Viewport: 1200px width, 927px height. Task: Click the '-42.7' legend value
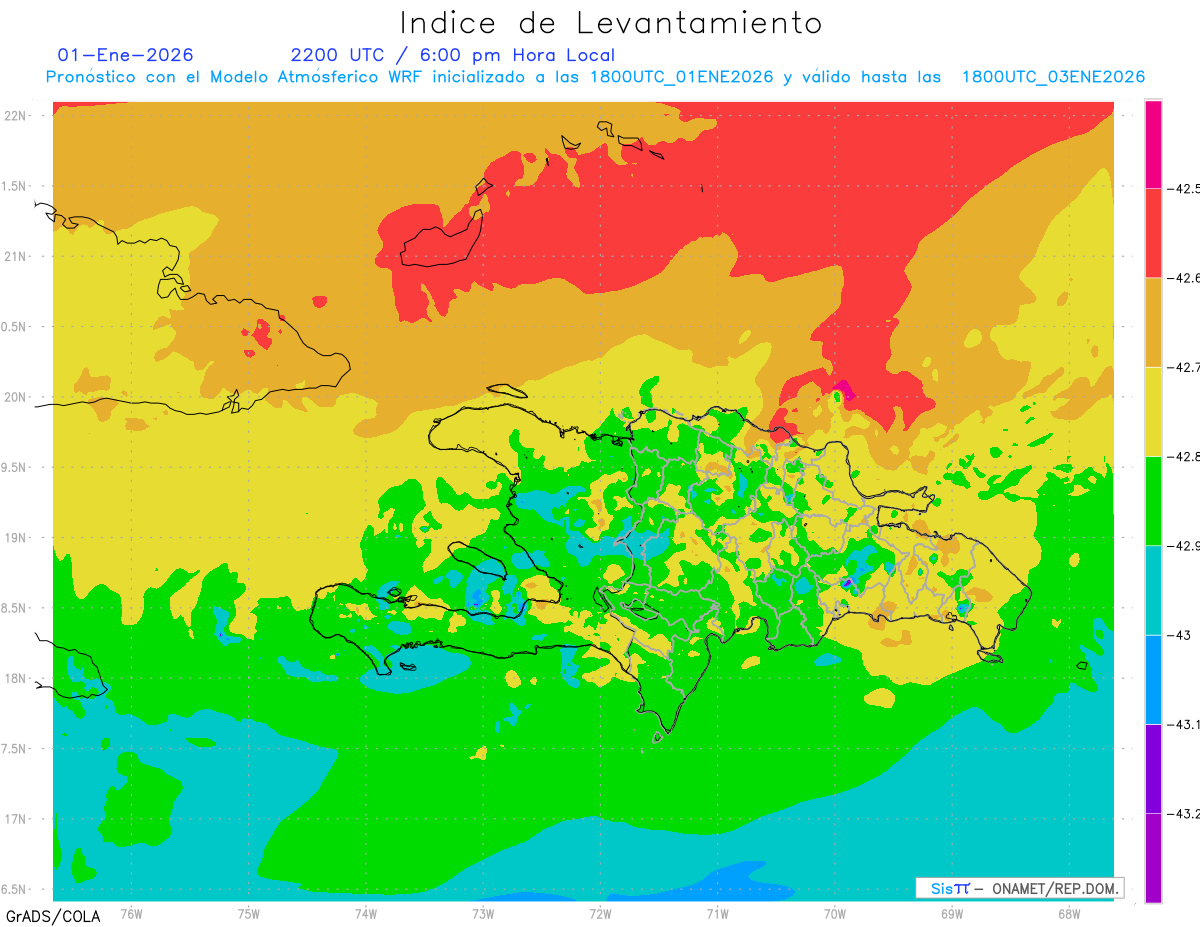[x=1184, y=367]
